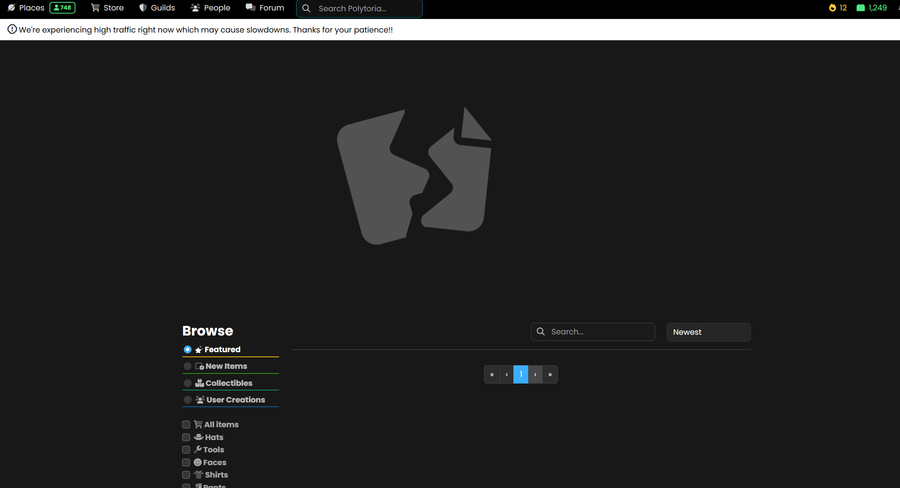Viewport: 900px width, 488px height.
Task: Click the Forum chat bubbles icon
Action: (x=250, y=7)
